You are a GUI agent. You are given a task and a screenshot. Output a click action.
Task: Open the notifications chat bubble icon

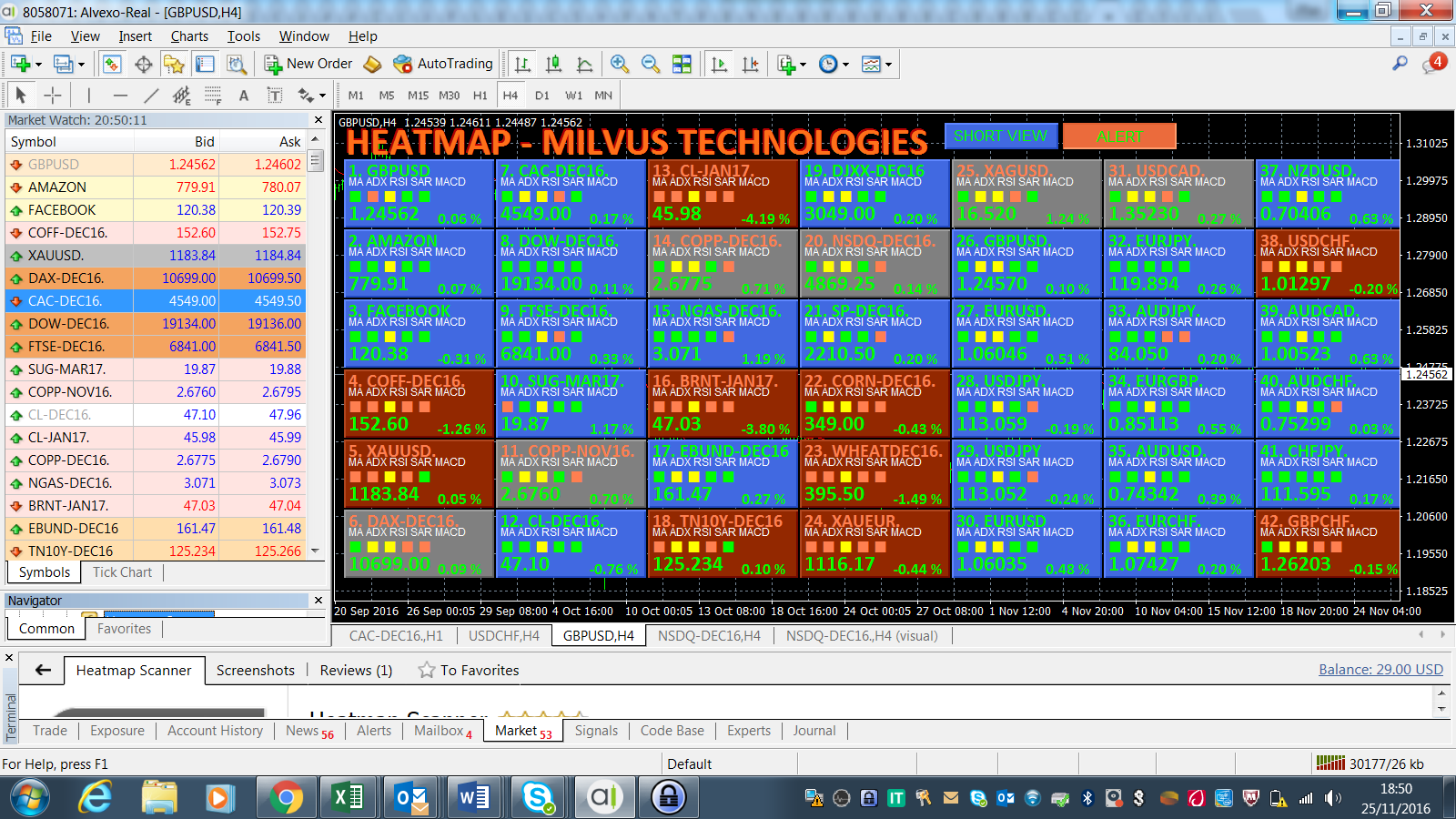1433,63
